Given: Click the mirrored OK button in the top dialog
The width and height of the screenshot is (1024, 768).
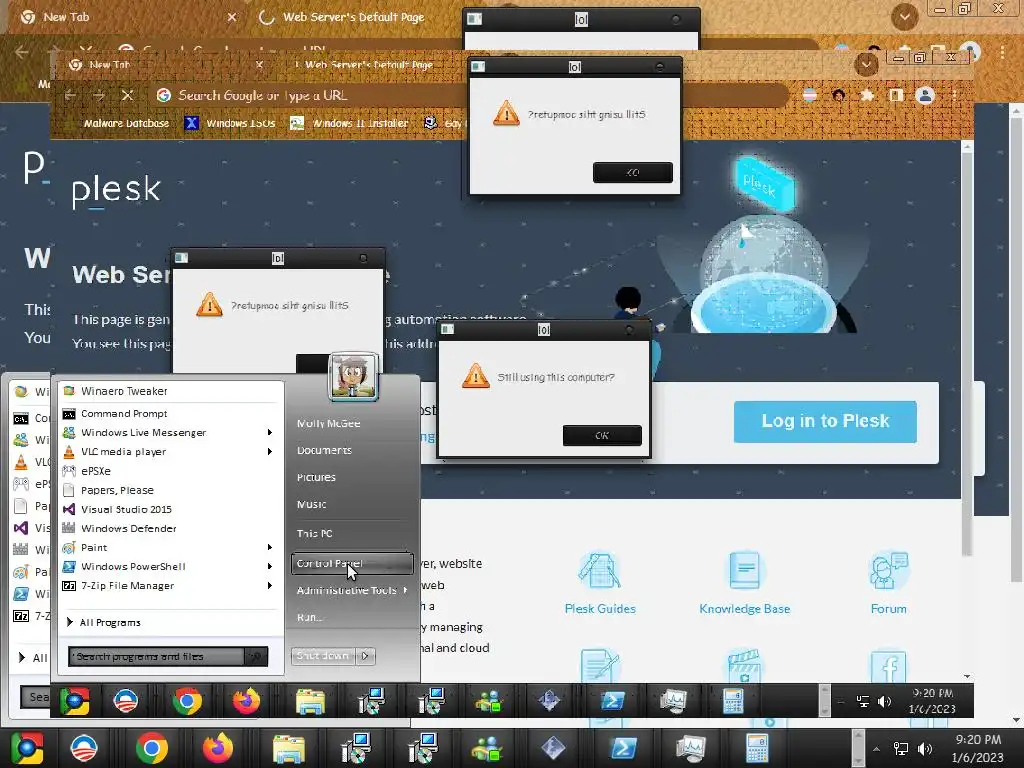Looking at the screenshot, I should tap(632, 172).
